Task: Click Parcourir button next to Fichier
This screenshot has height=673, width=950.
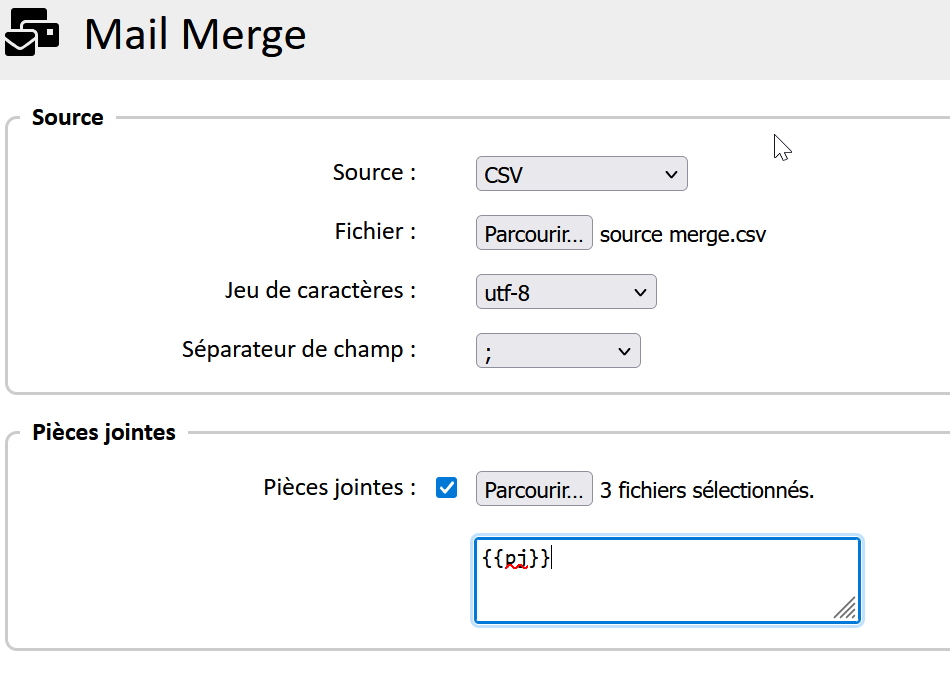Action: click(533, 234)
